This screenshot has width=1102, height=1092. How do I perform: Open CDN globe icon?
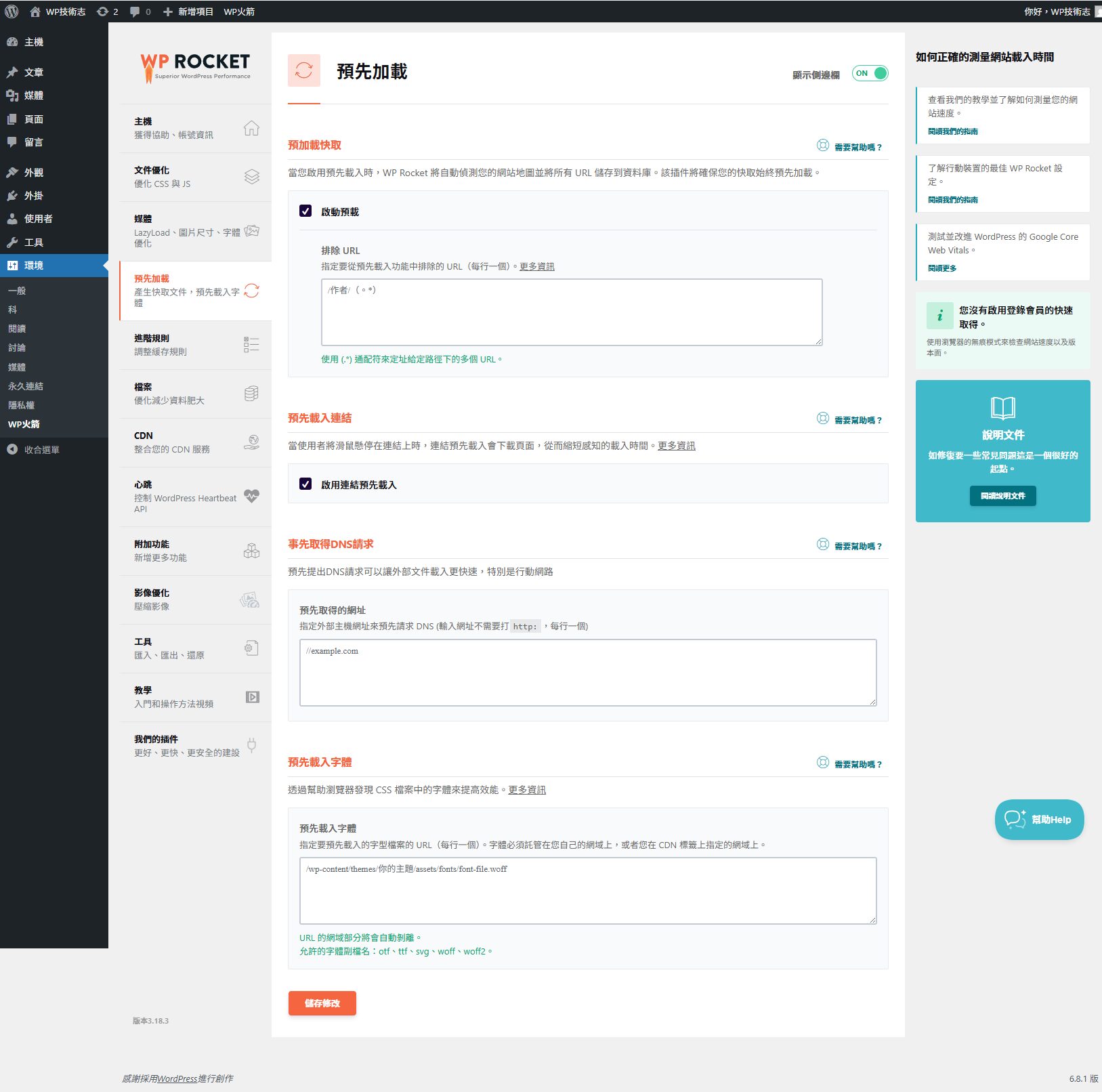click(x=251, y=442)
